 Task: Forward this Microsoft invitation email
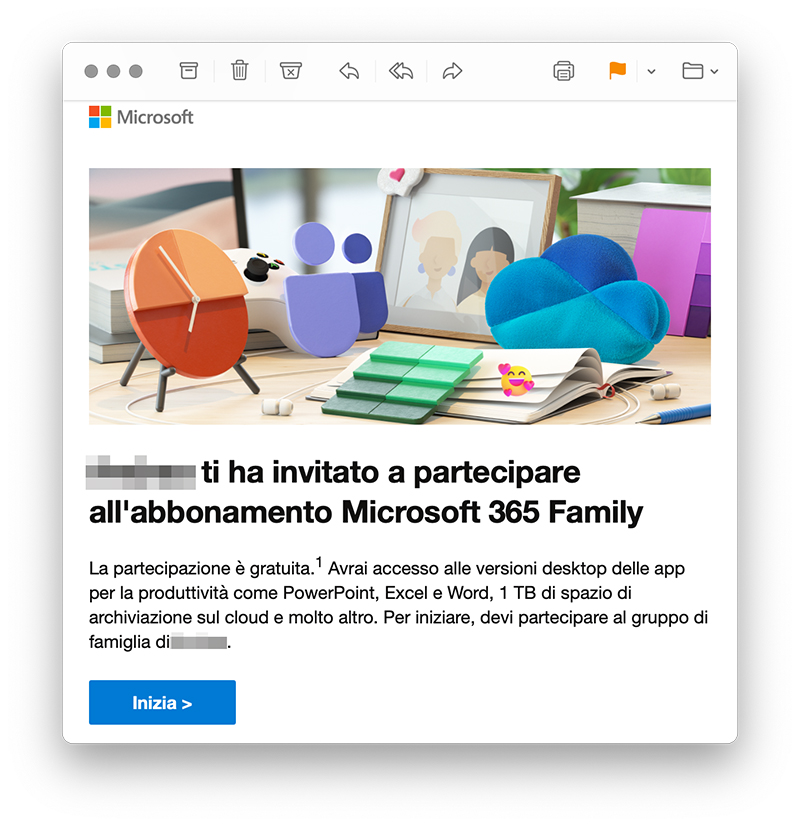pyautogui.click(x=451, y=71)
